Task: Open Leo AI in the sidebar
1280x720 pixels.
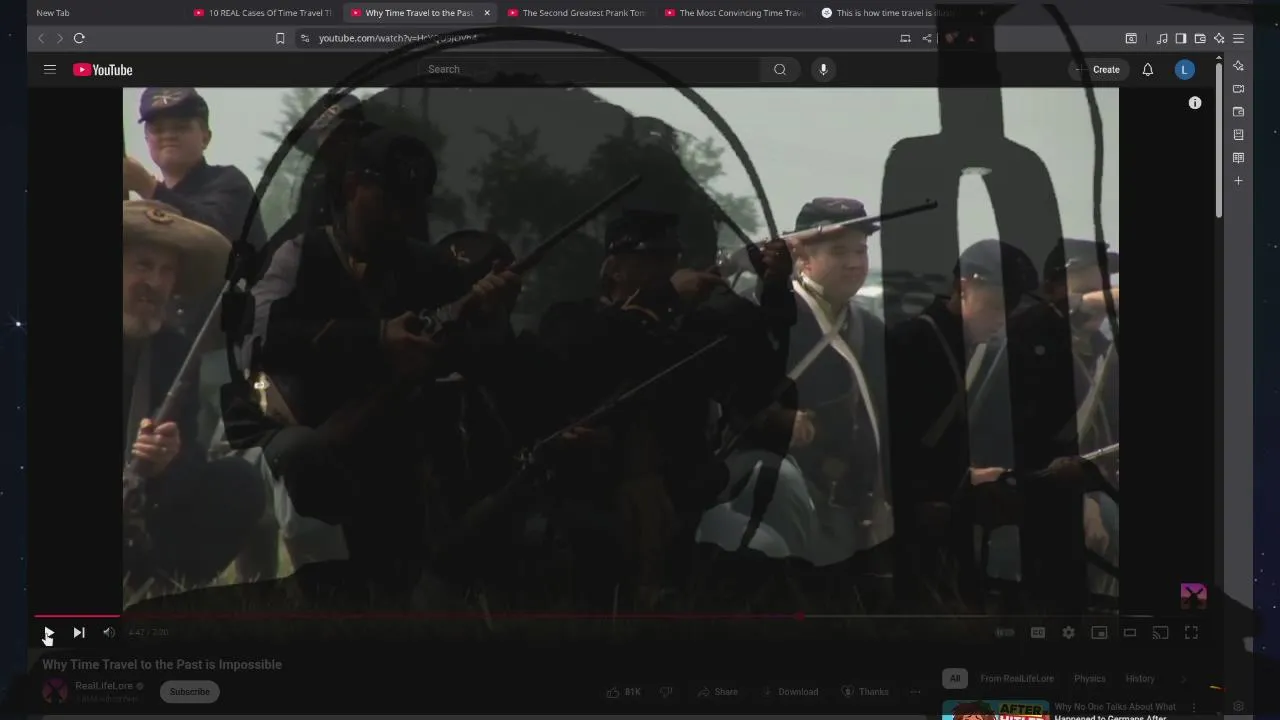Action: pyautogui.click(x=1238, y=66)
